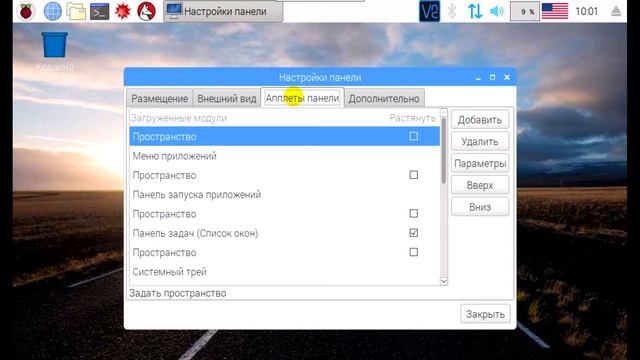Click the US flag keyboard layout icon
Image resolution: width=640 pixels, height=360 pixels.
[555, 11]
